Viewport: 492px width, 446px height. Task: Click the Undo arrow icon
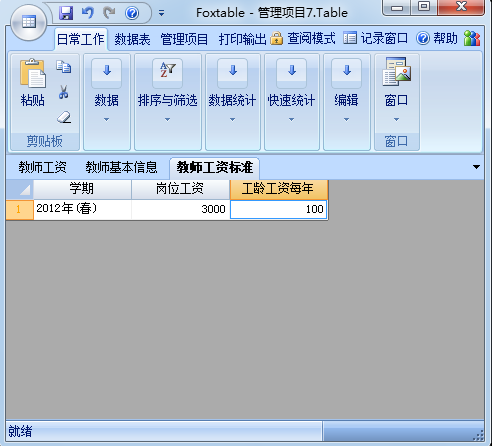pos(88,13)
